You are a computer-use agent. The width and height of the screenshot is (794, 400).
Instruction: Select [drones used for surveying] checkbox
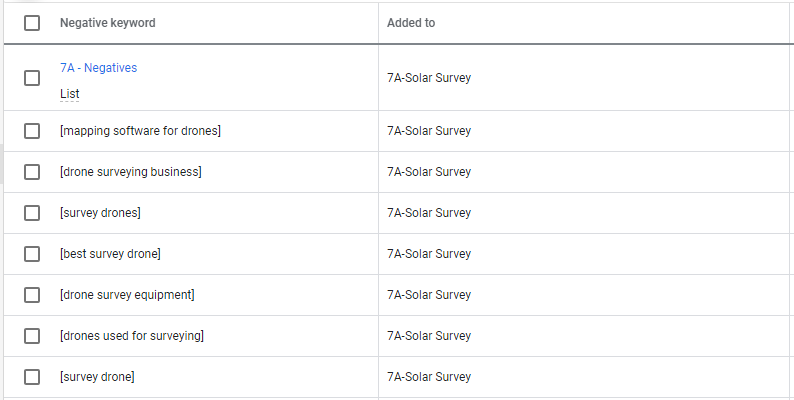(32, 336)
